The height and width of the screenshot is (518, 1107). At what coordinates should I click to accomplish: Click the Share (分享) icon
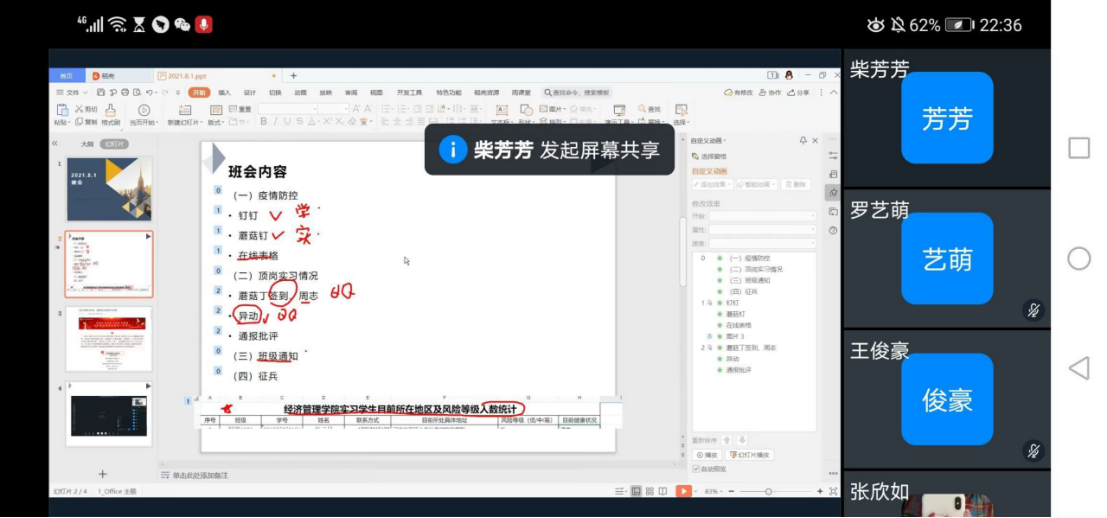[797, 92]
